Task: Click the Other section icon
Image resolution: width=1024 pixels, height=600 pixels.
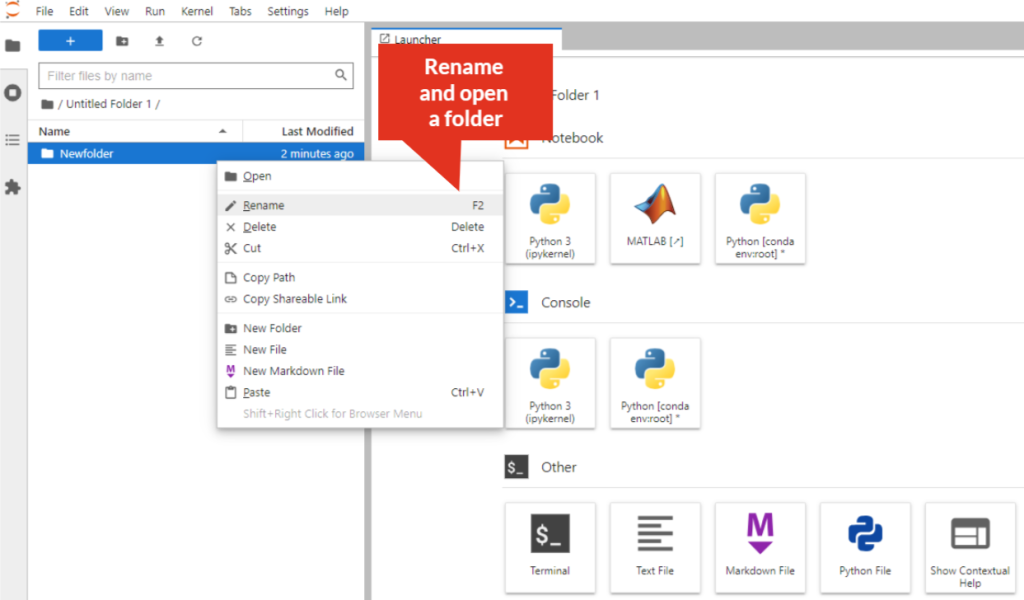Action: click(x=517, y=467)
